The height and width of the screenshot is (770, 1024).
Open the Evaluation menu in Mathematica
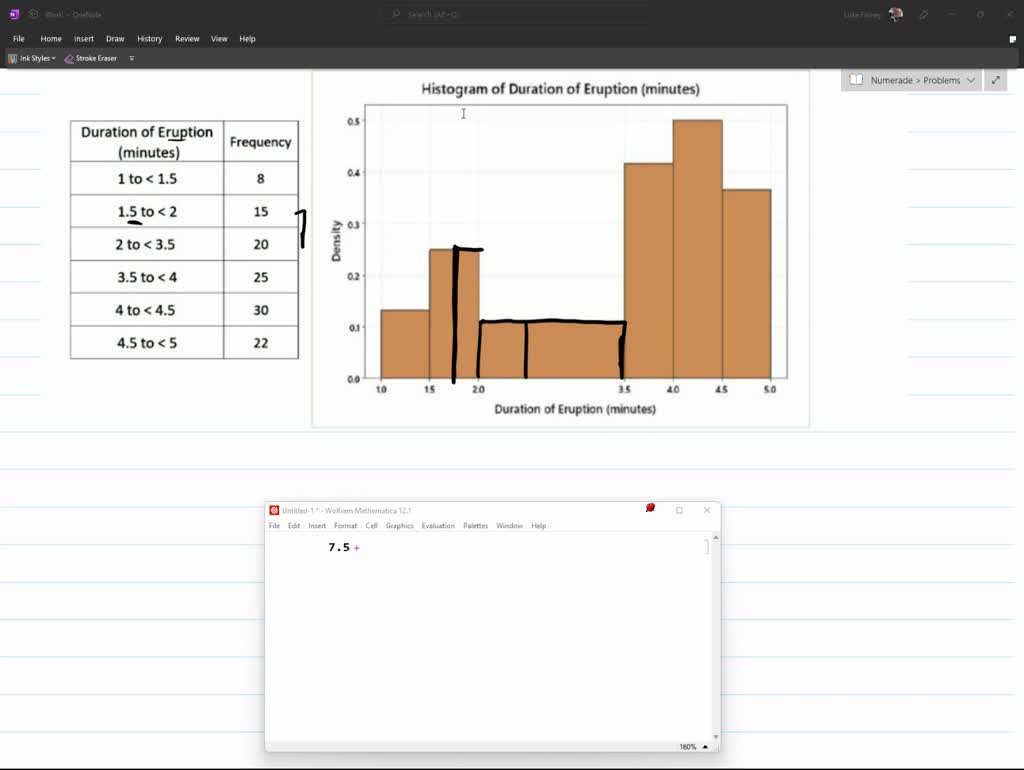[x=438, y=526]
